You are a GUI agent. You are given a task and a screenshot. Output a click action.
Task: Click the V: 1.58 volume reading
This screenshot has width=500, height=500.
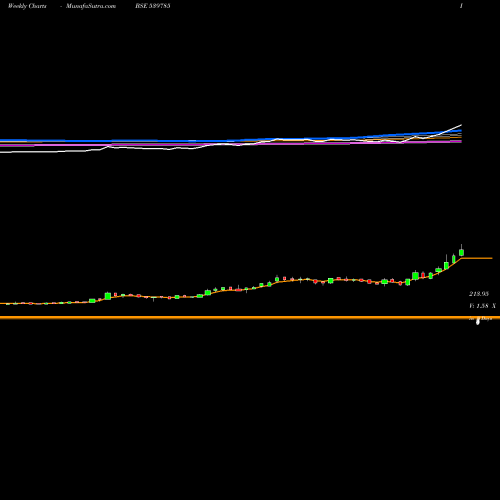479,306
